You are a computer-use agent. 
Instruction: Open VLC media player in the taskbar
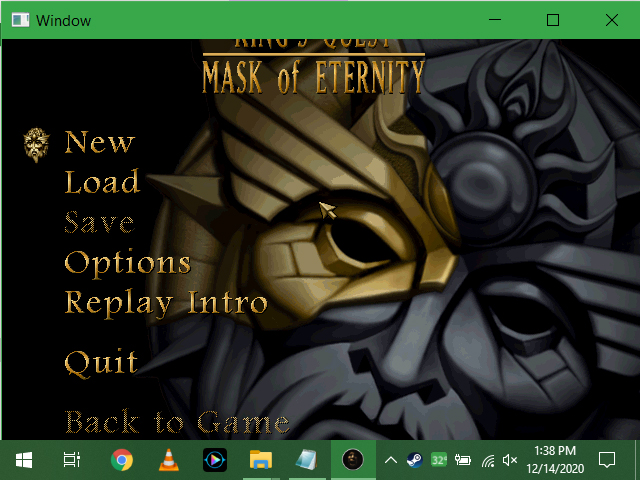click(x=169, y=460)
